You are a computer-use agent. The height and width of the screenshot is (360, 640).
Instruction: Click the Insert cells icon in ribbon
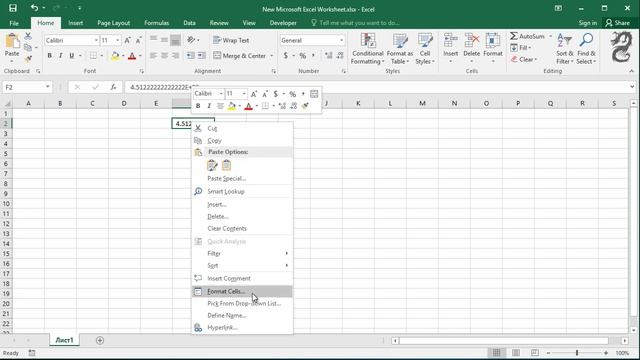point(451,41)
